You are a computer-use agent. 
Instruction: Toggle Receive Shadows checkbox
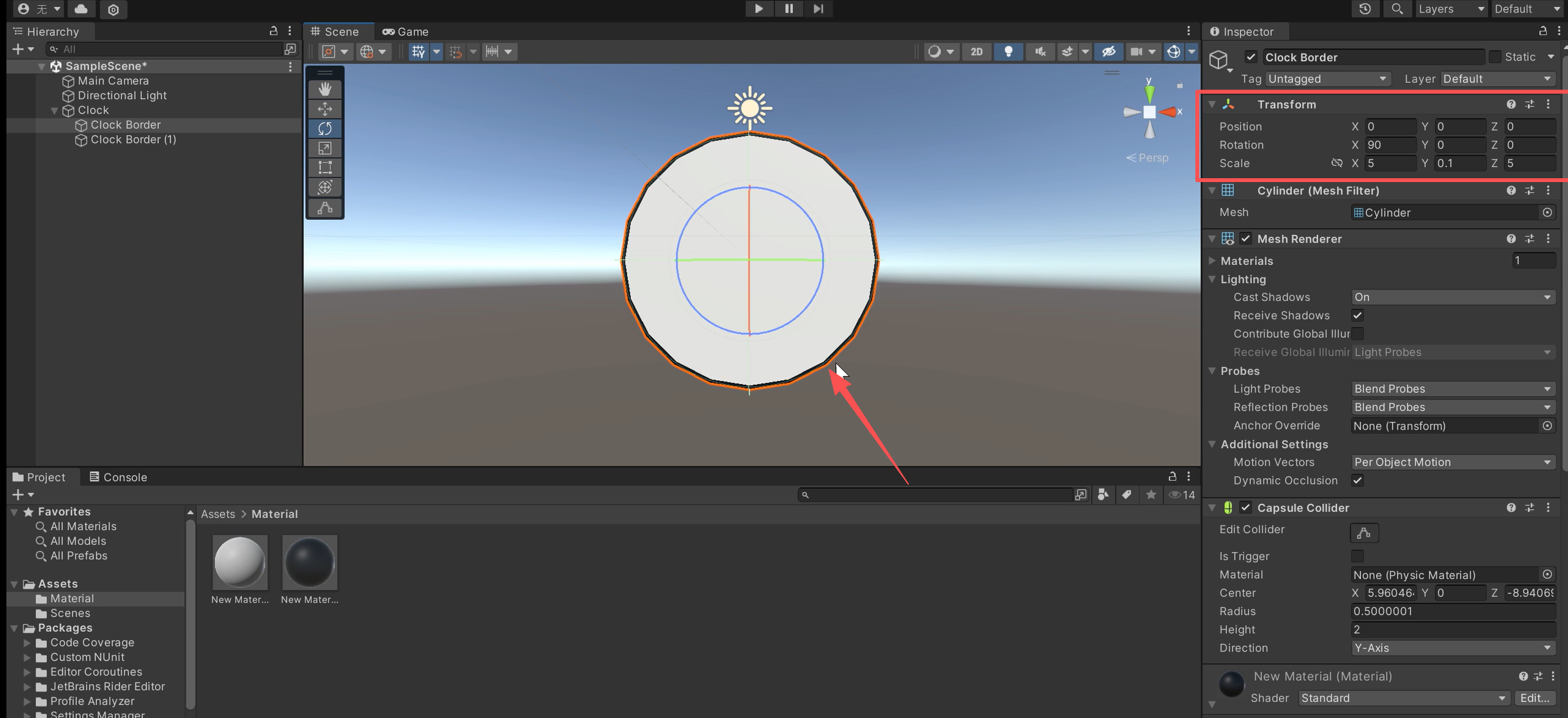[1358, 315]
